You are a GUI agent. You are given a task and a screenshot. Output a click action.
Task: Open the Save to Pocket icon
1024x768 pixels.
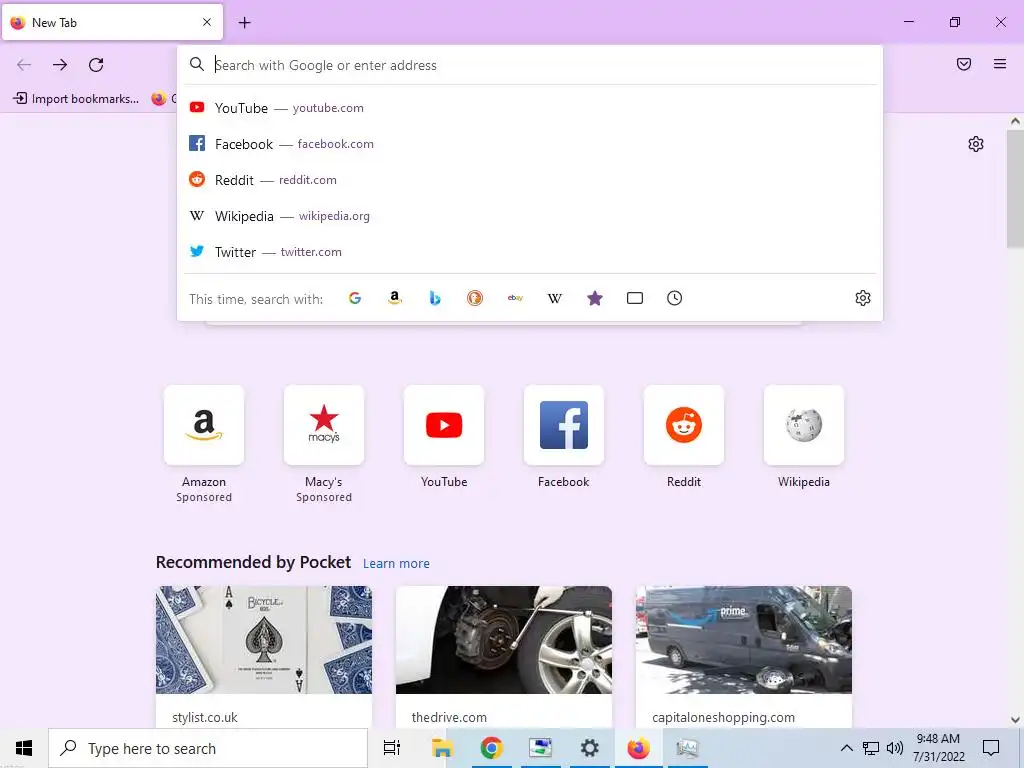click(964, 64)
